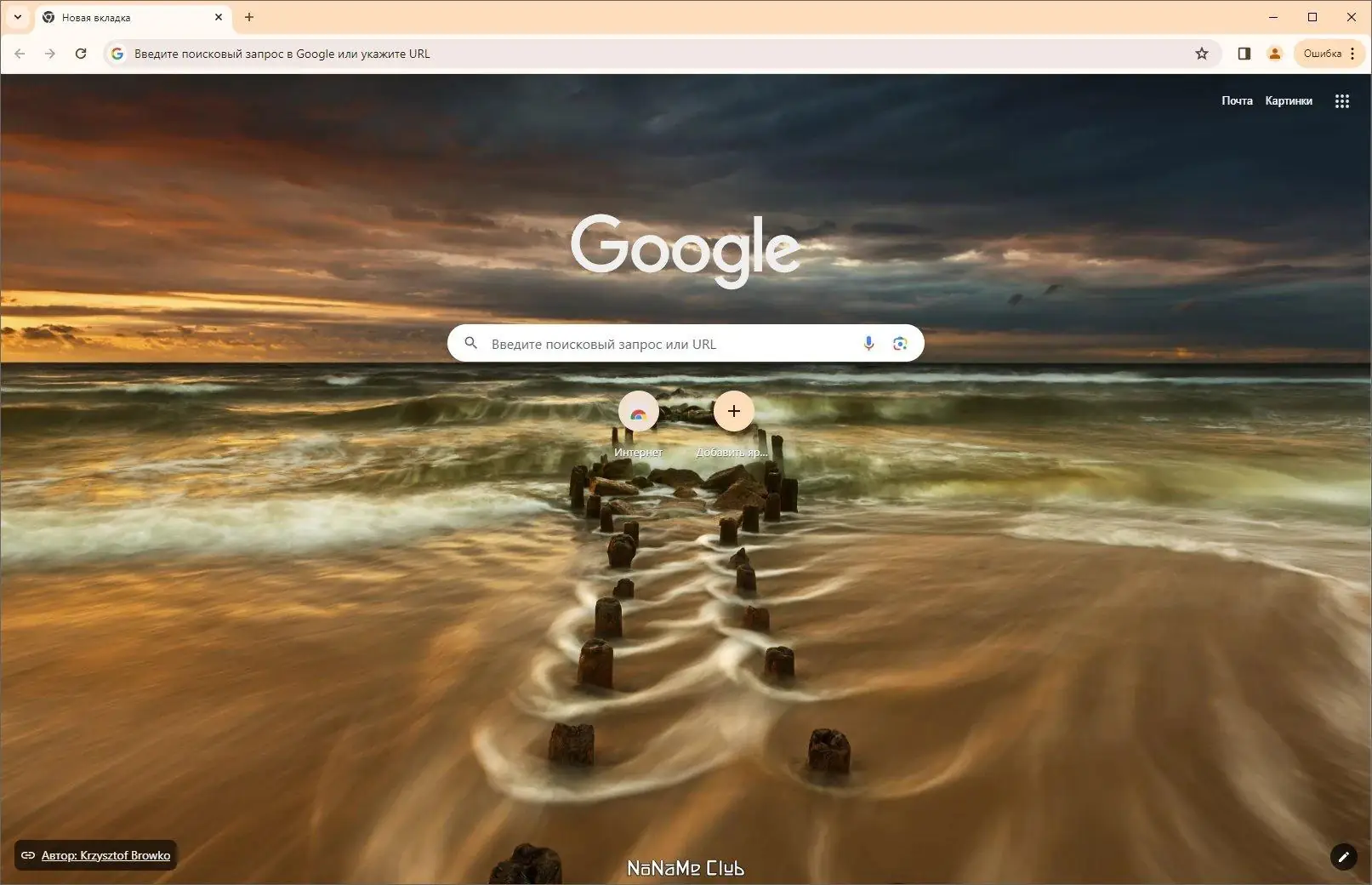Customize Chrome with the pencil icon
Image resolution: width=1372 pixels, height=885 pixels.
pyautogui.click(x=1344, y=857)
